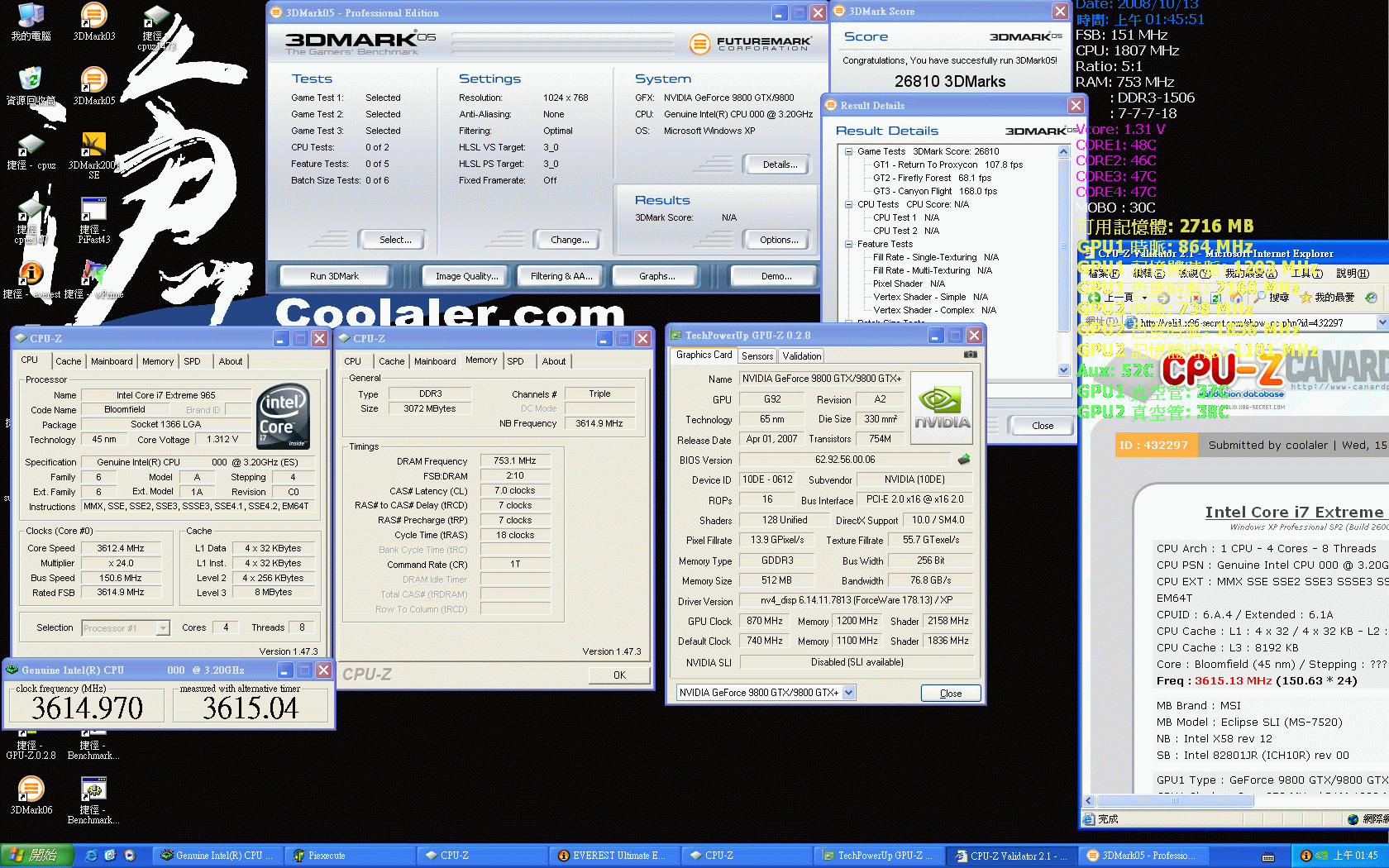Image resolution: width=1389 pixels, height=868 pixels.
Task: Switch to Sensors tab in GPU-Z
Action: [757, 356]
